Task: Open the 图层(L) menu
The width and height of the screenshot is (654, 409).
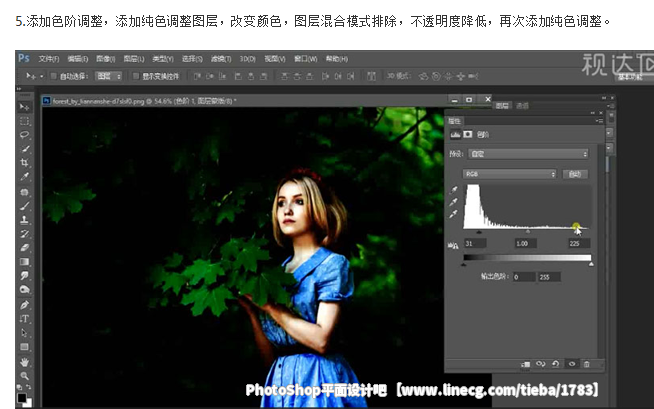Action: click(x=133, y=59)
